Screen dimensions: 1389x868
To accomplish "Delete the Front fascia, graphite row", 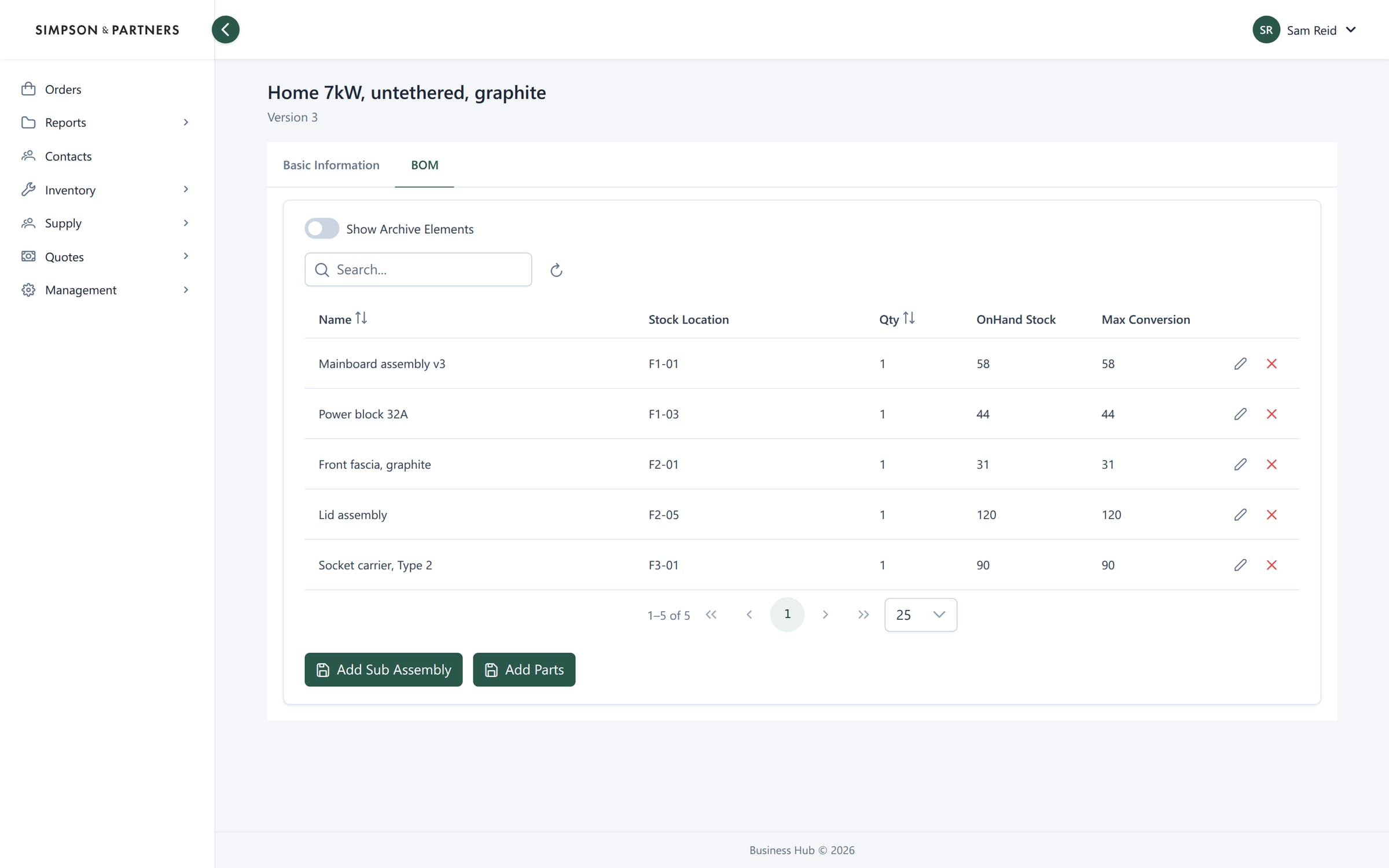I will pos(1271,464).
